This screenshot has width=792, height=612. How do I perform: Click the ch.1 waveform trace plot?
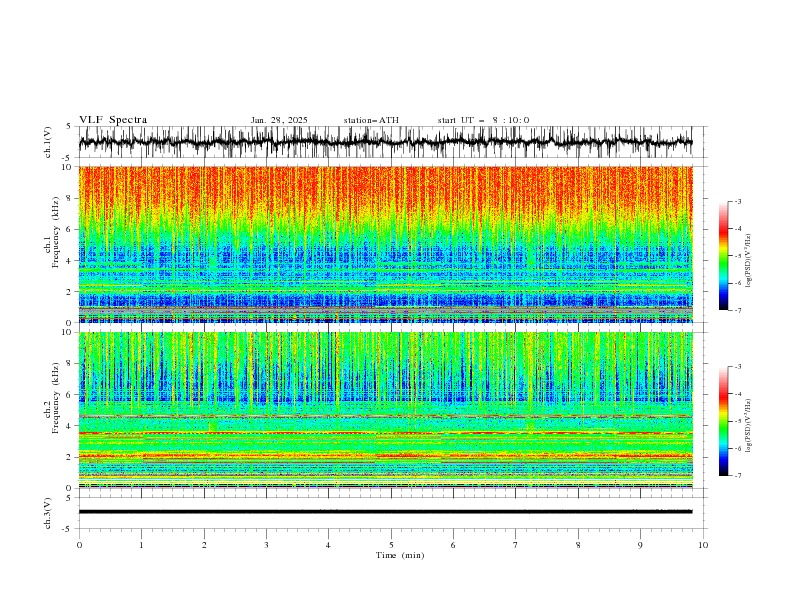[385, 142]
